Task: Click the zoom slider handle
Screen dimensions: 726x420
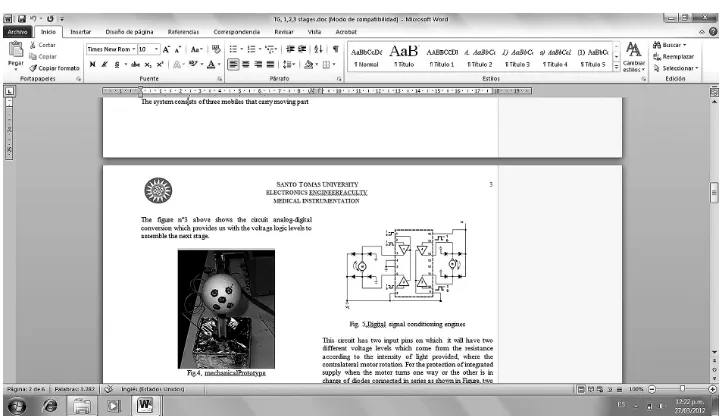Action: (682, 389)
